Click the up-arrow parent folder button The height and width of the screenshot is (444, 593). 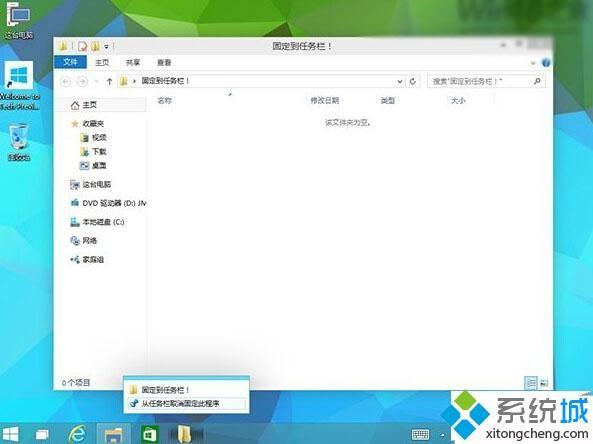coord(109,81)
